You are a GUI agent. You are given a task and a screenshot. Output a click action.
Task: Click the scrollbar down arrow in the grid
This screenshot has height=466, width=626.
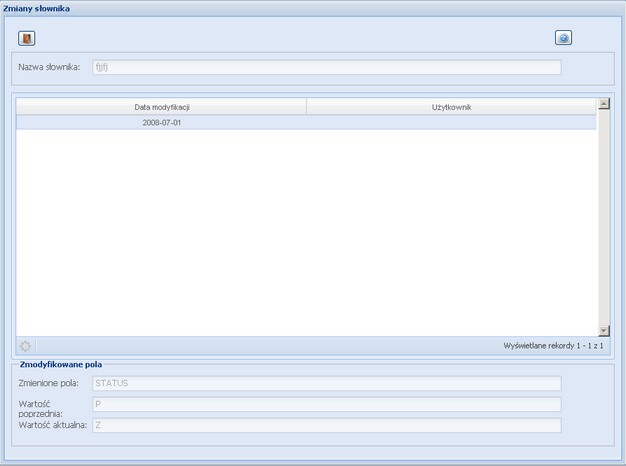click(x=604, y=330)
